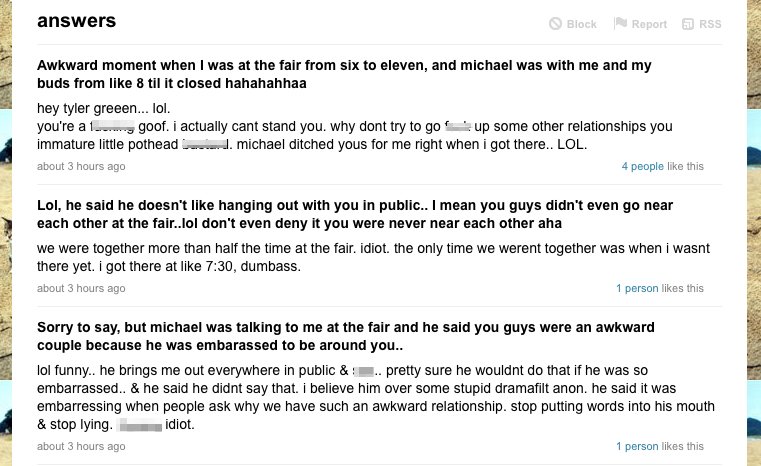Open timestamp under the tyler greeen answer
Screen dimensions: 761x466
tap(81, 166)
